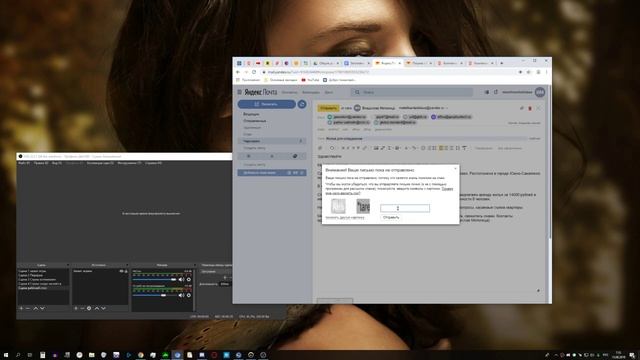Click the captcha text input field
The height and width of the screenshot is (360, 640).
pos(405,208)
